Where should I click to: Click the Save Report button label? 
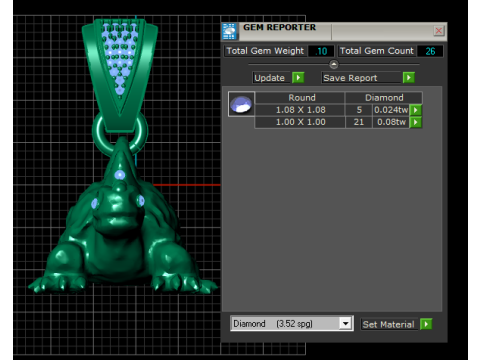[x=361, y=78]
